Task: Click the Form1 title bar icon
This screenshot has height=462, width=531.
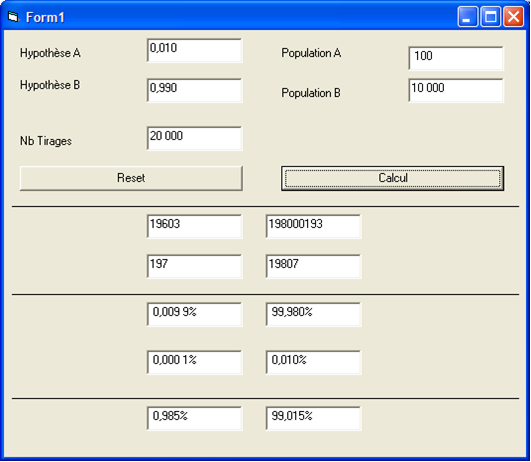Action: click(x=13, y=17)
